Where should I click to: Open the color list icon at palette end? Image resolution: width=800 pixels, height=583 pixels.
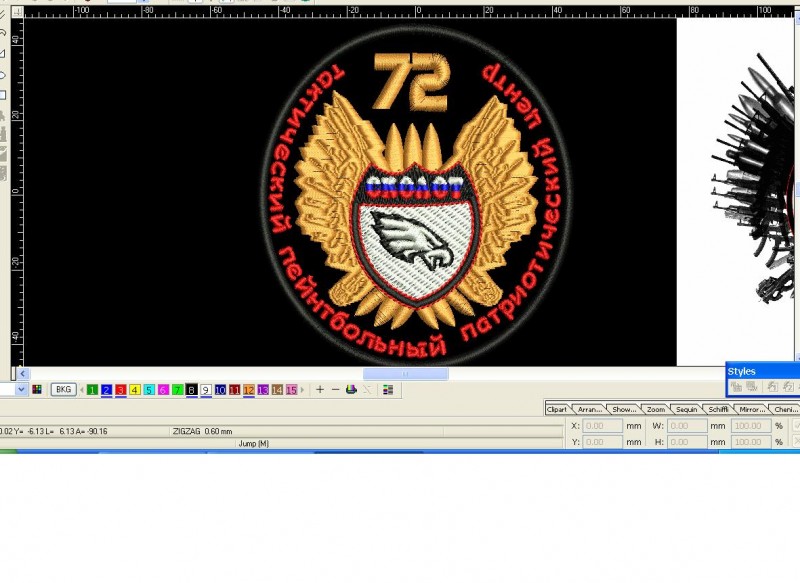coord(388,390)
